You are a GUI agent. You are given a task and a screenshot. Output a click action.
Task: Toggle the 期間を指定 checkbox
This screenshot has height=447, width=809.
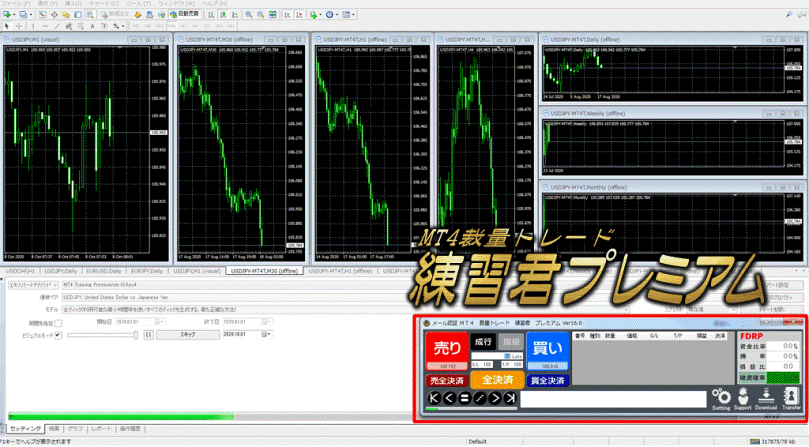(x=58, y=322)
